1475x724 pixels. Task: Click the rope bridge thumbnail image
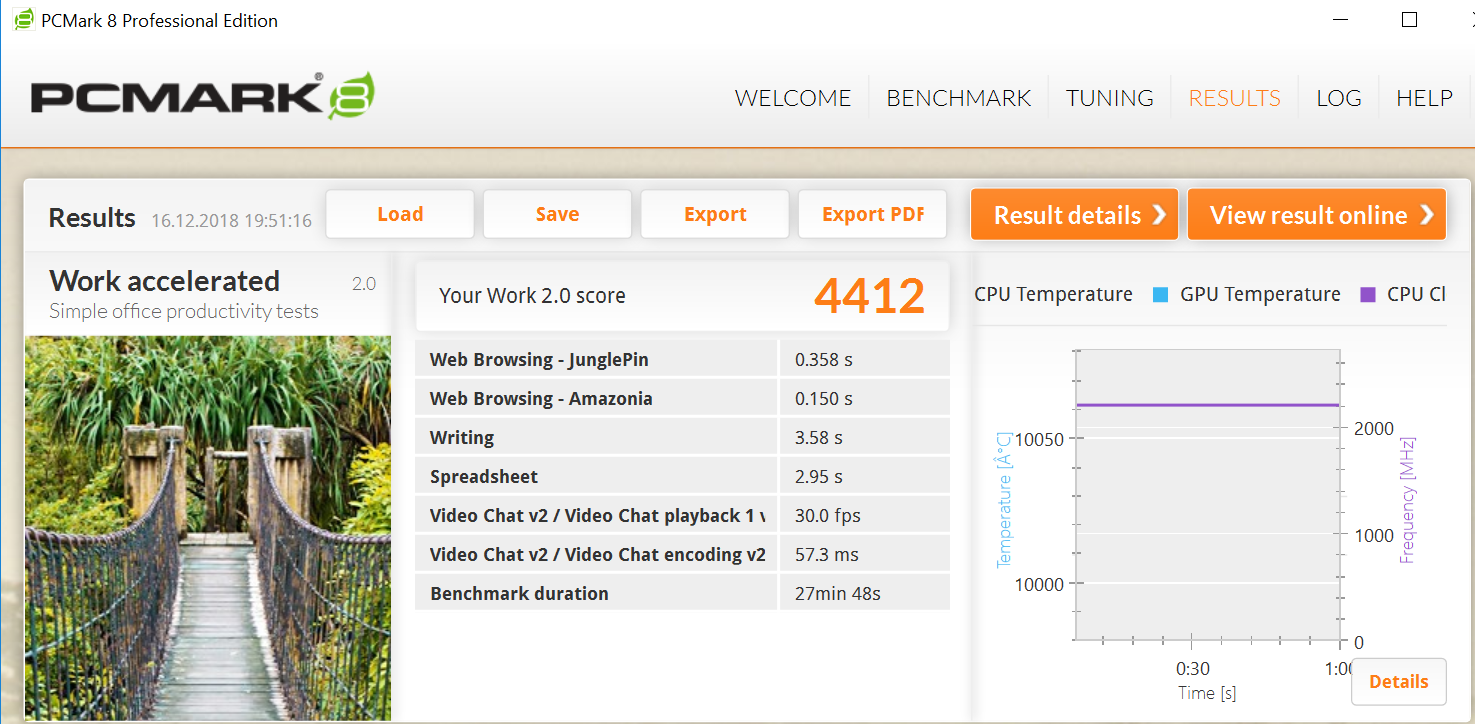pyautogui.click(x=207, y=528)
